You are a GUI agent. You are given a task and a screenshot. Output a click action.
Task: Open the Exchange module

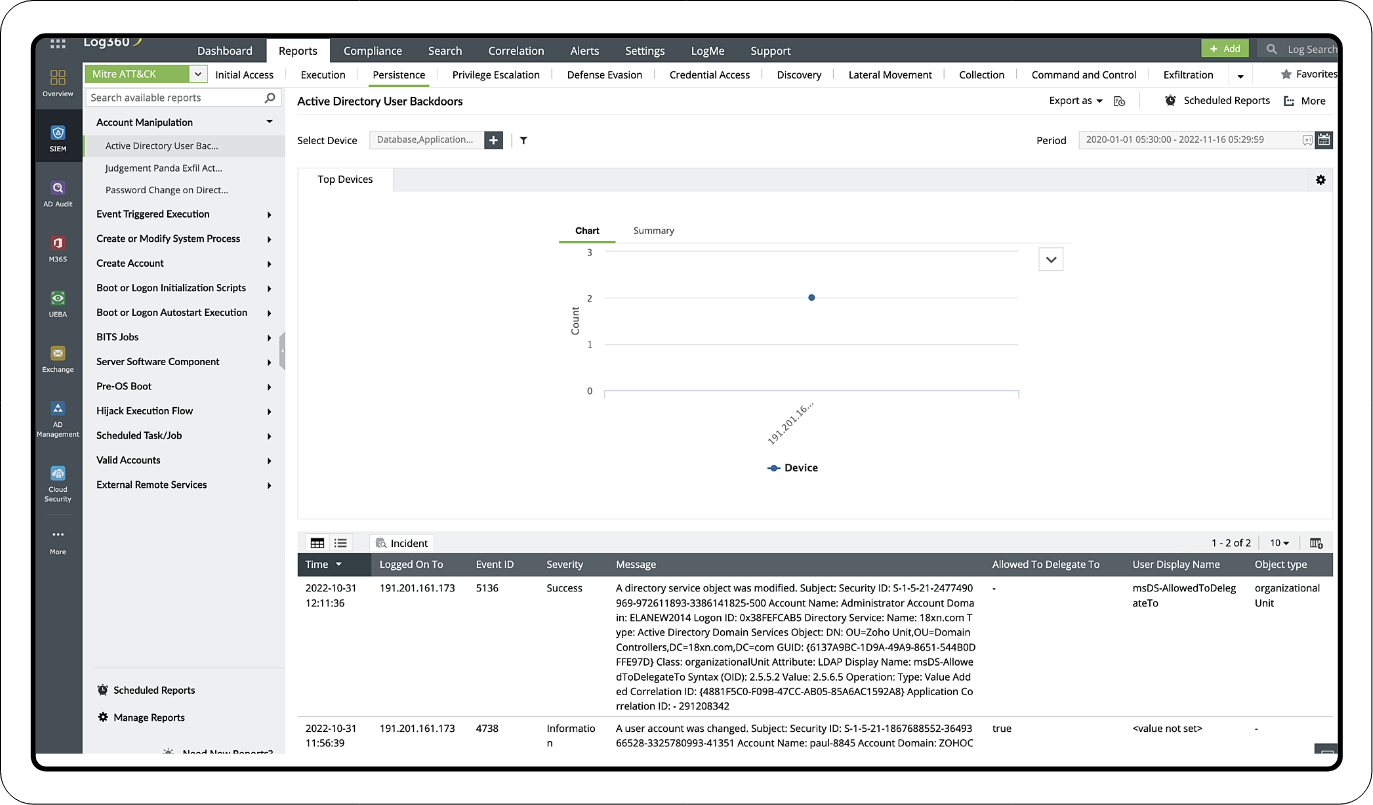pos(58,359)
